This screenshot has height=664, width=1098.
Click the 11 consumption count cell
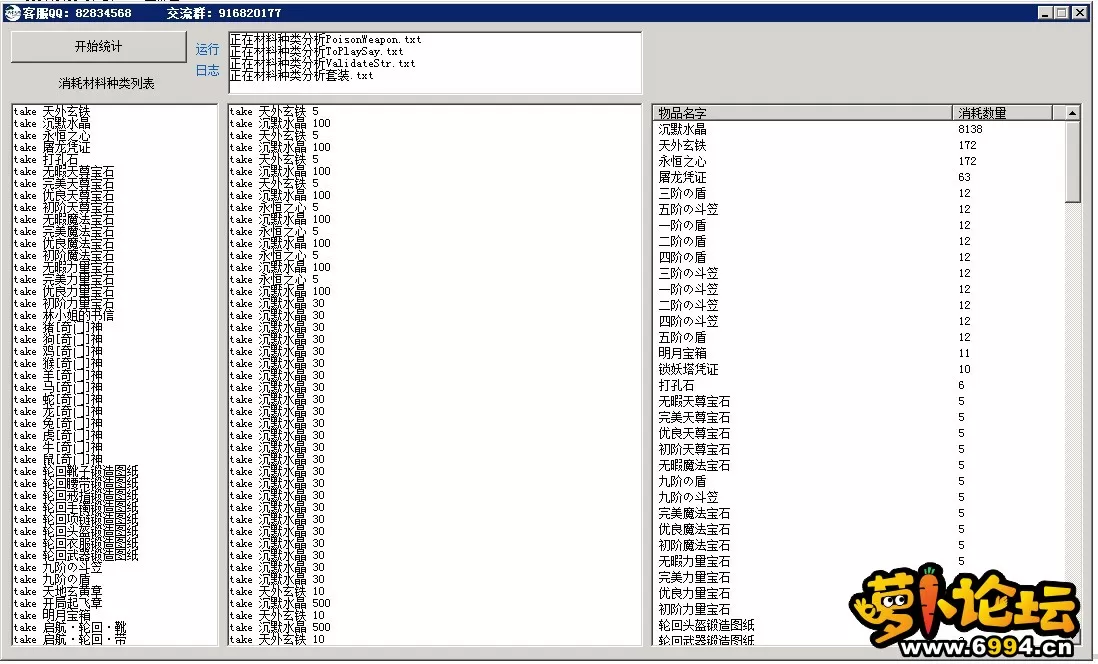tap(965, 354)
